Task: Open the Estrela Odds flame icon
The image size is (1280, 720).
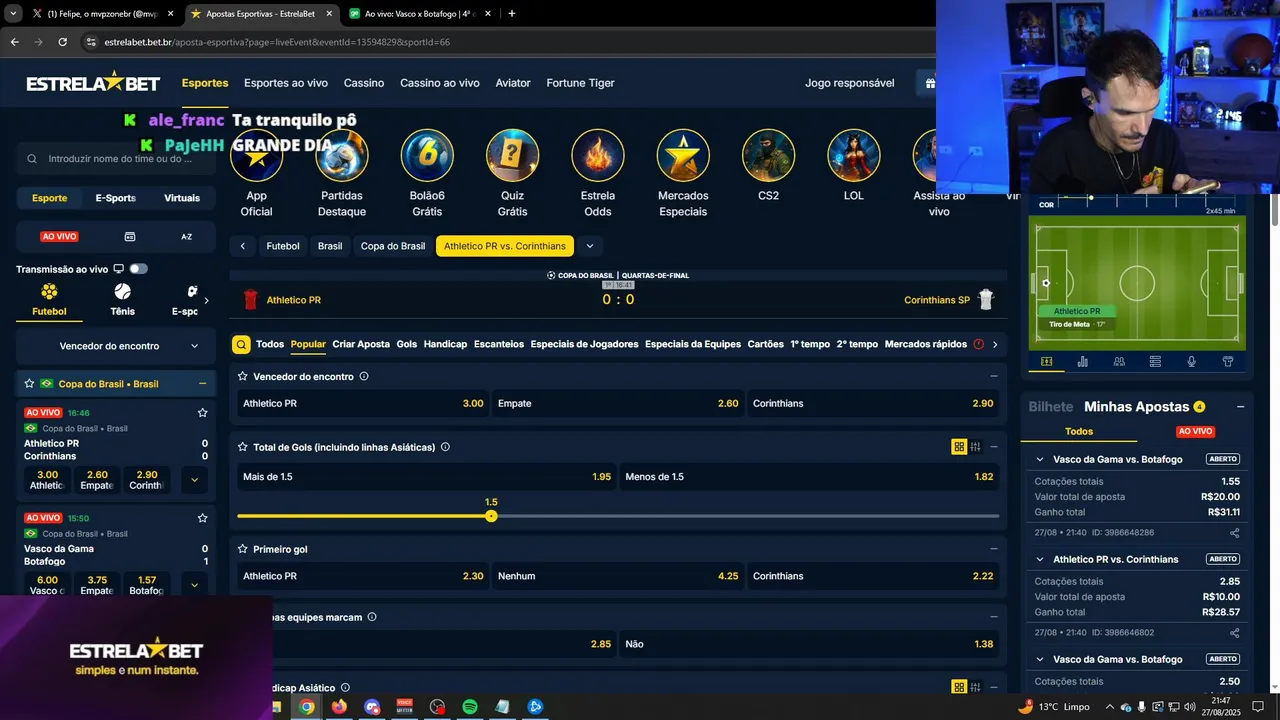Action: [x=598, y=157]
